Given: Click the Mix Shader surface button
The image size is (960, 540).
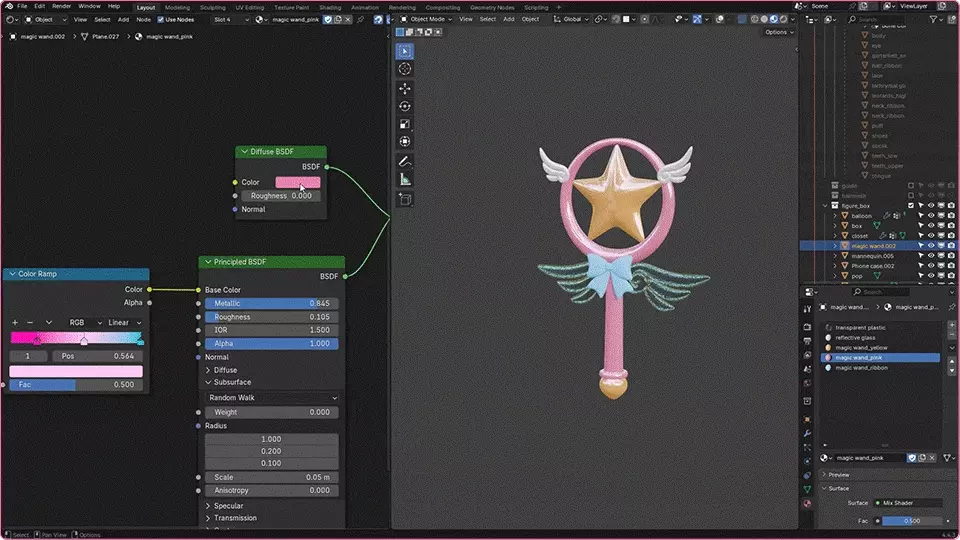Looking at the screenshot, I should click(909, 503).
